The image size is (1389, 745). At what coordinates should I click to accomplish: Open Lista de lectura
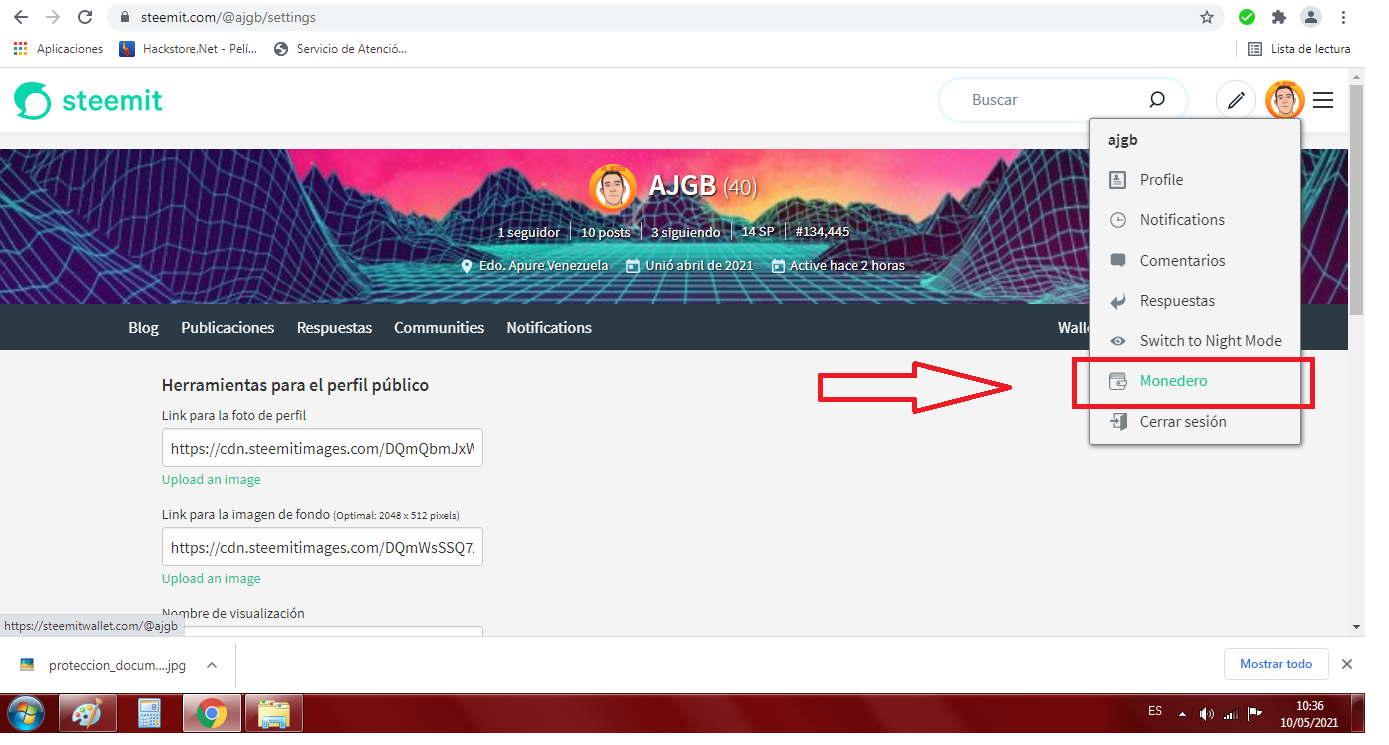click(x=1299, y=49)
